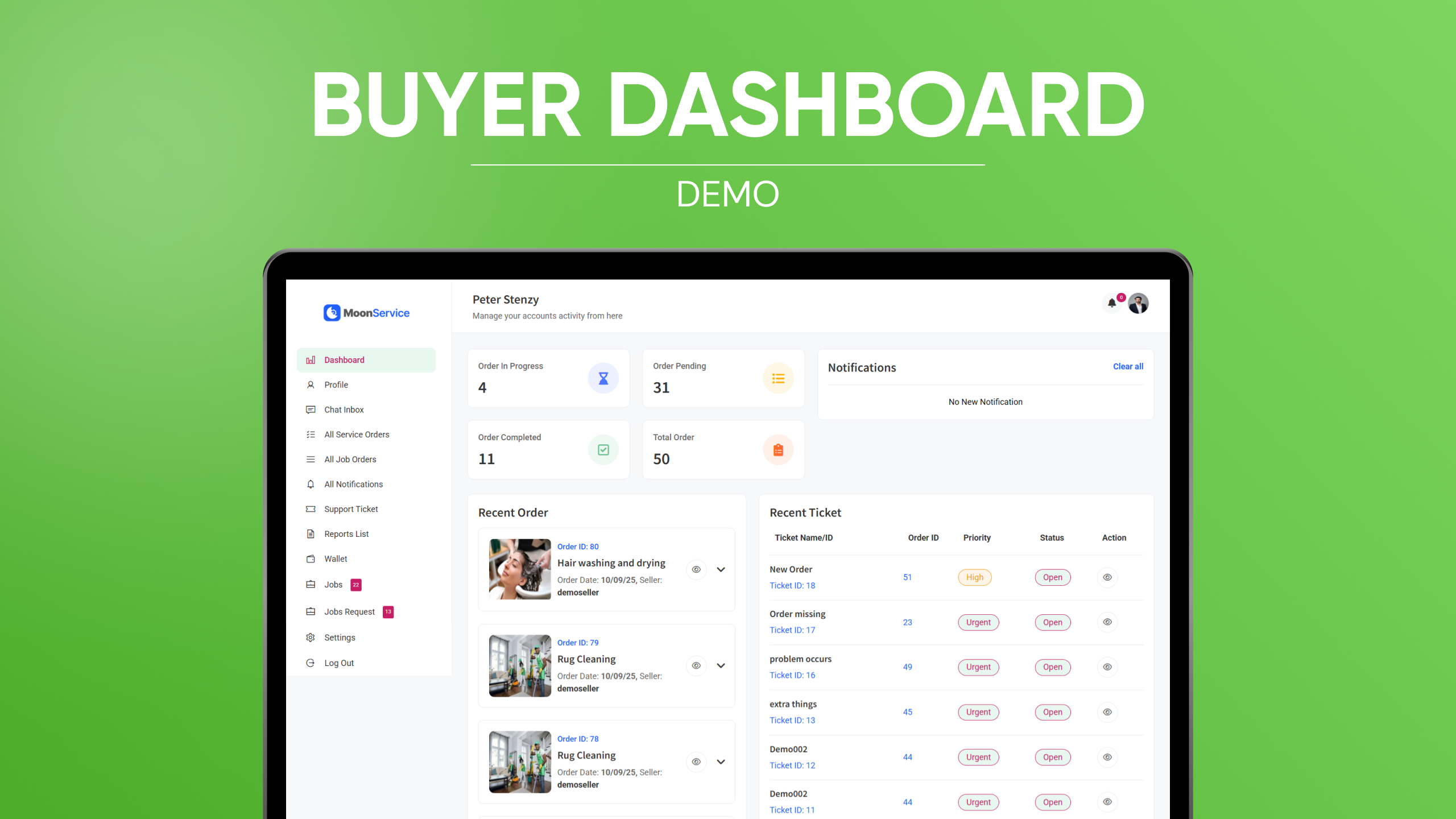
Task: Open the Profile menu item
Action: (336, 384)
